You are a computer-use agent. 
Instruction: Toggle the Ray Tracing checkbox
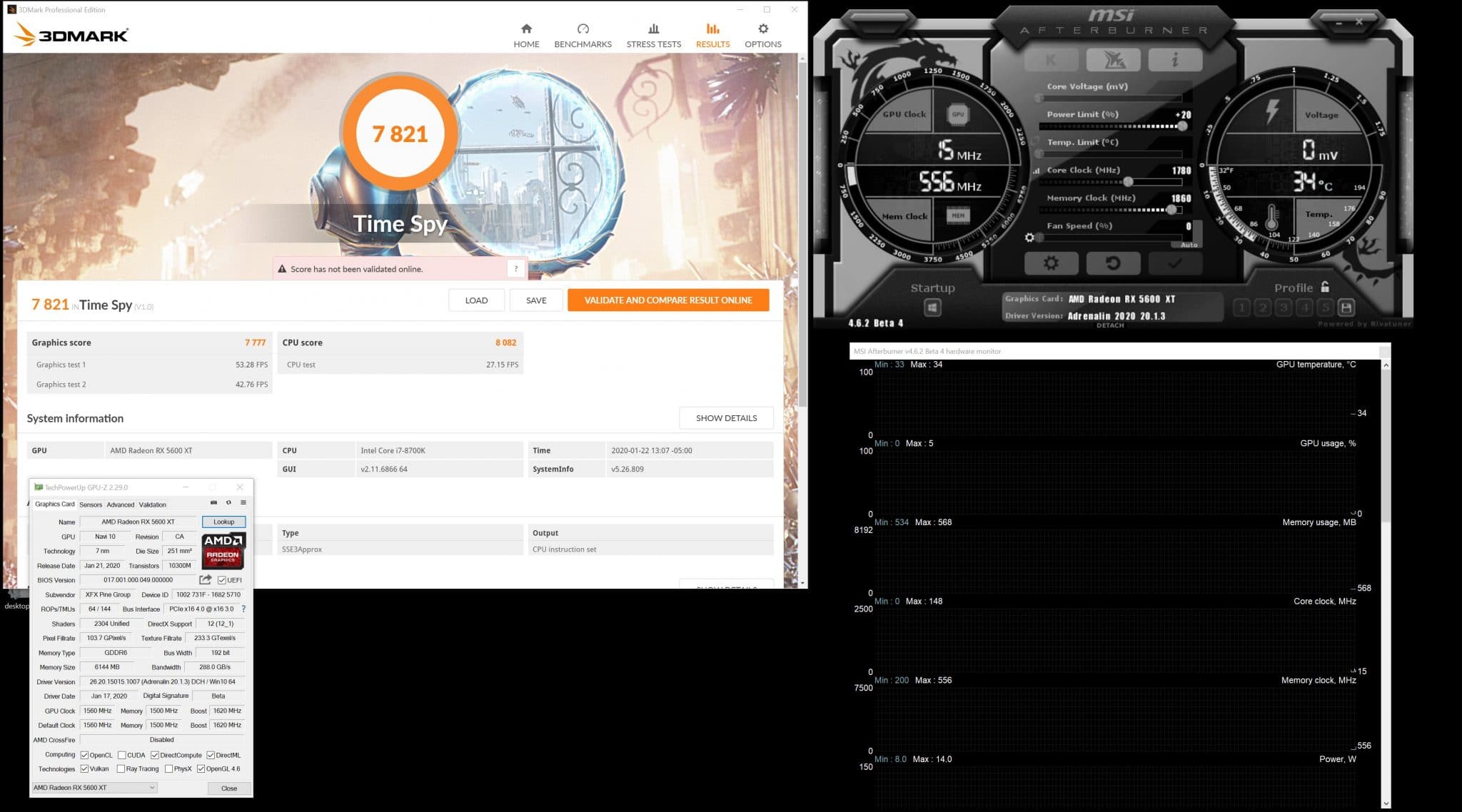tap(121, 769)
